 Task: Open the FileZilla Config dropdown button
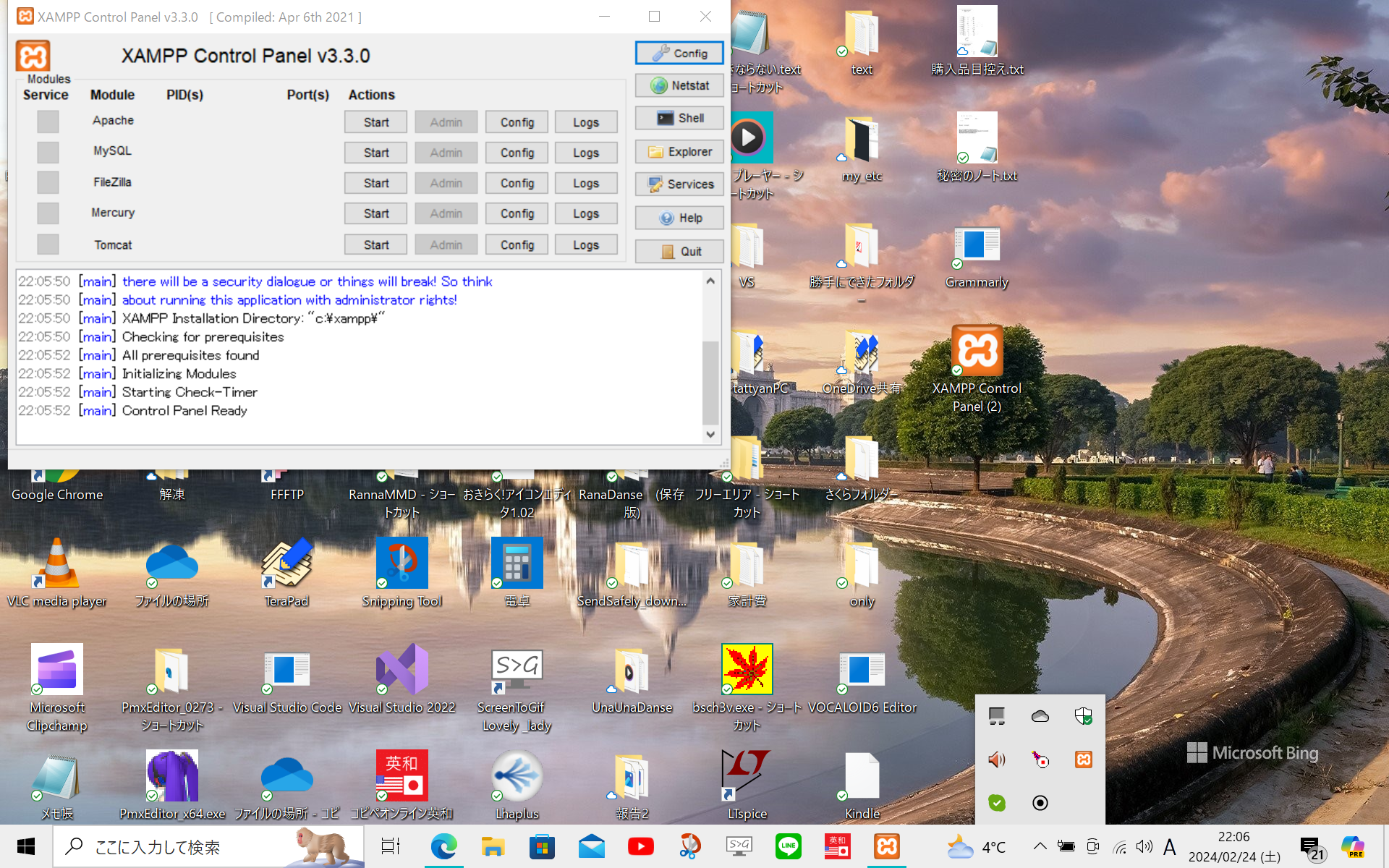(x=517, y=183)
